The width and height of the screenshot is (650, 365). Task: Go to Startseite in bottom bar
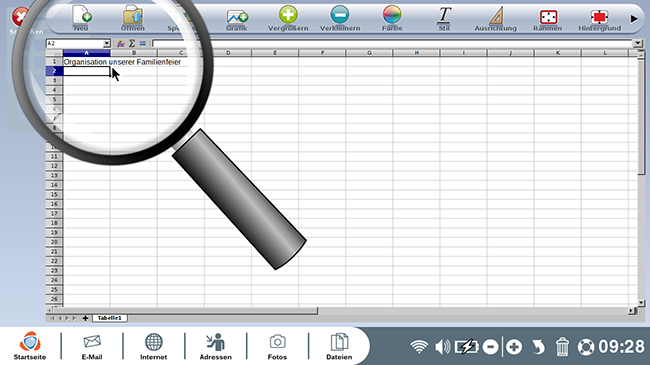click(x=30, y=346)
